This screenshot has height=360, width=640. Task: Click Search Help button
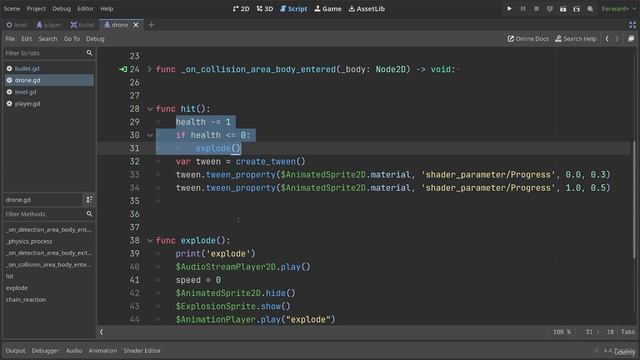pyautogui.click(x=576, y=39)
